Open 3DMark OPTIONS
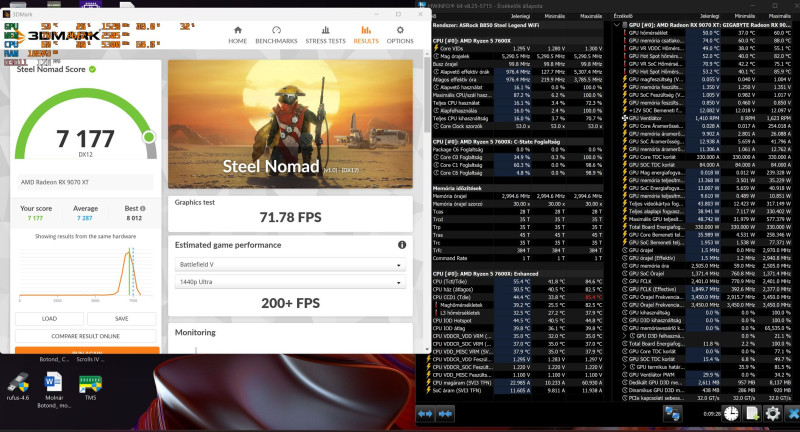The image size is (800, 432). [400, 35]
